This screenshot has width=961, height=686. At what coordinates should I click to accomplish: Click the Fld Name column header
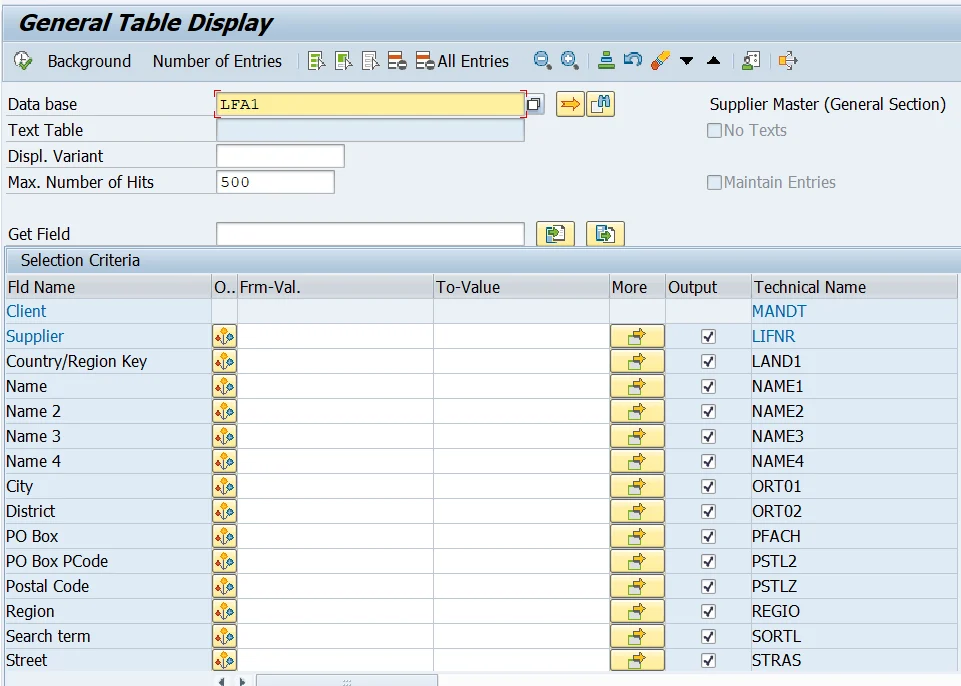[x=108, y=287]
